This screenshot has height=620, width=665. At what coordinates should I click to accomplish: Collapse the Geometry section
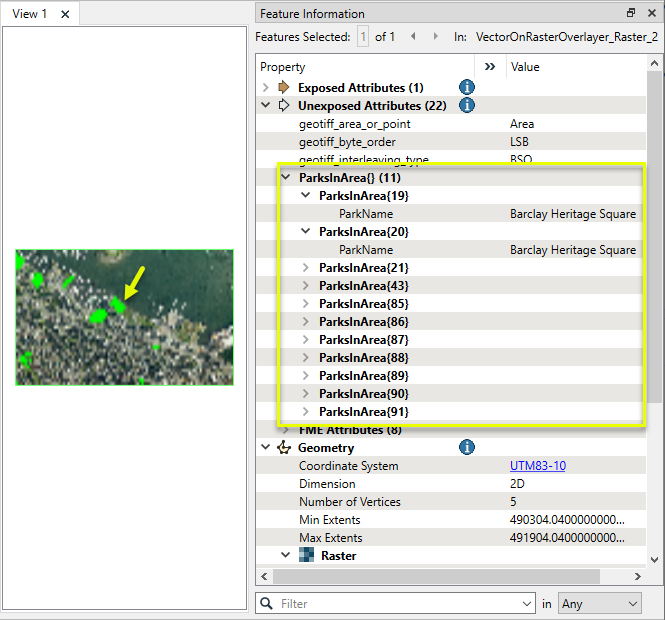tap(266, 448)
